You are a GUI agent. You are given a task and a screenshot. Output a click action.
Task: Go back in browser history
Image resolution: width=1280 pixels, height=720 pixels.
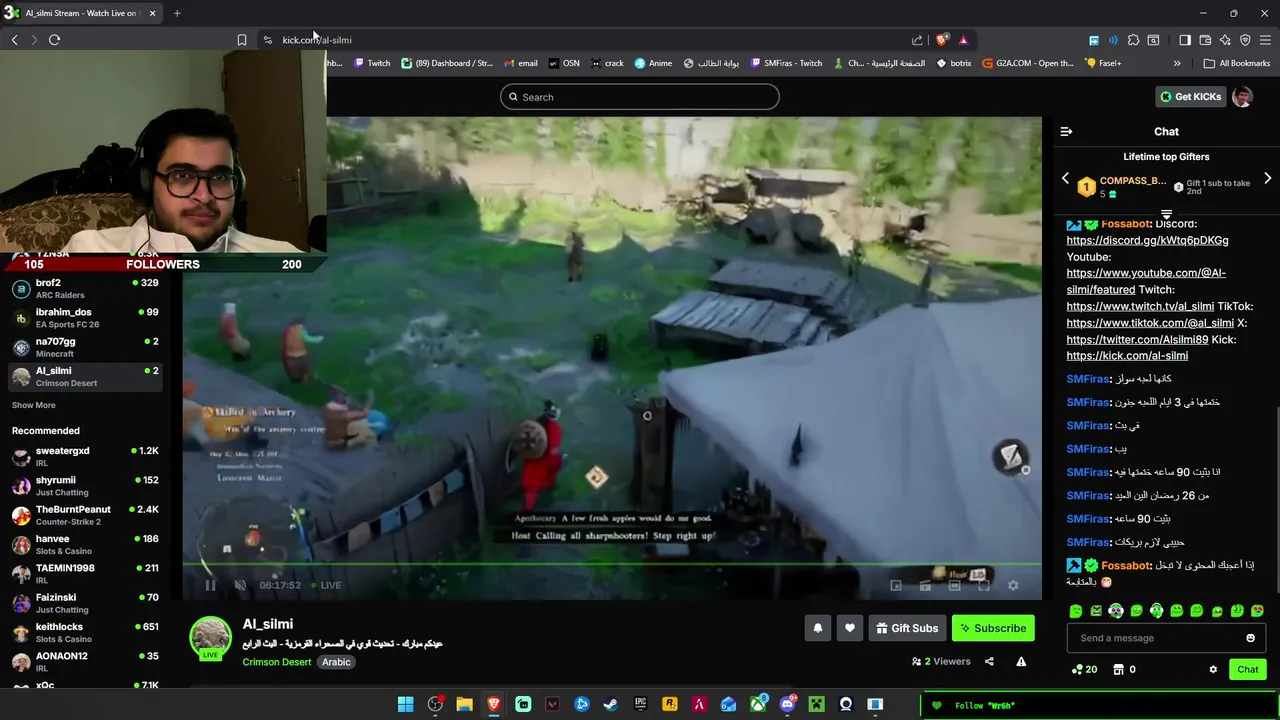click(x=14, y=40)
